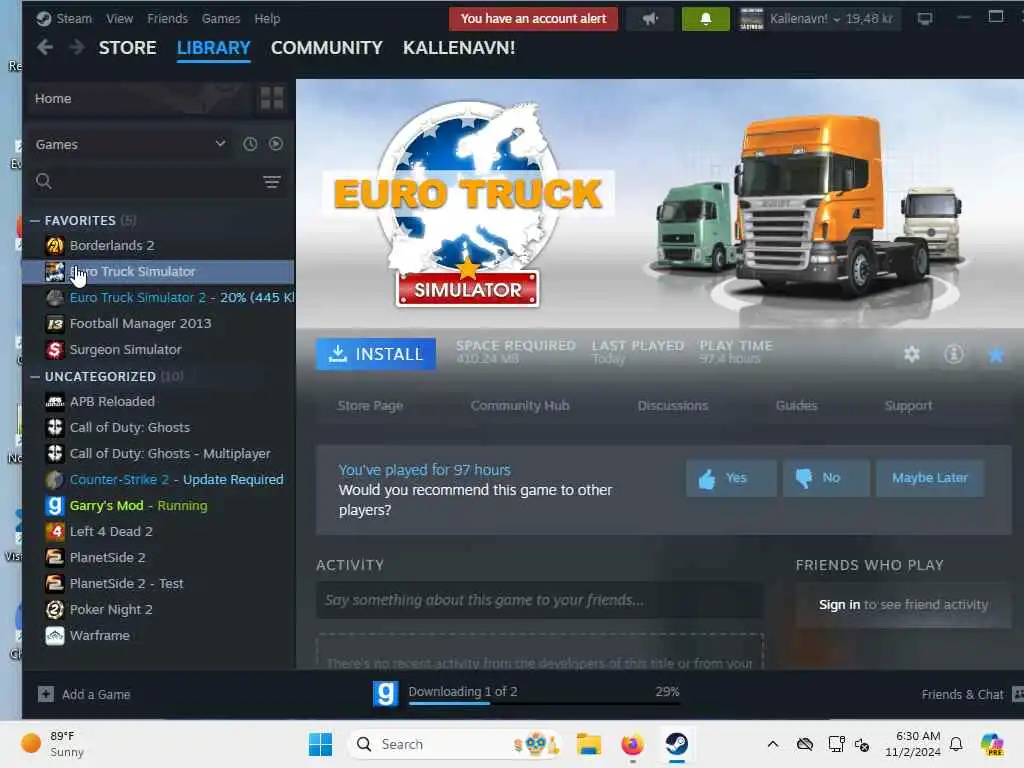Open Windows Start menu
The image size is (1024, 768).
(x=320, y=744)
